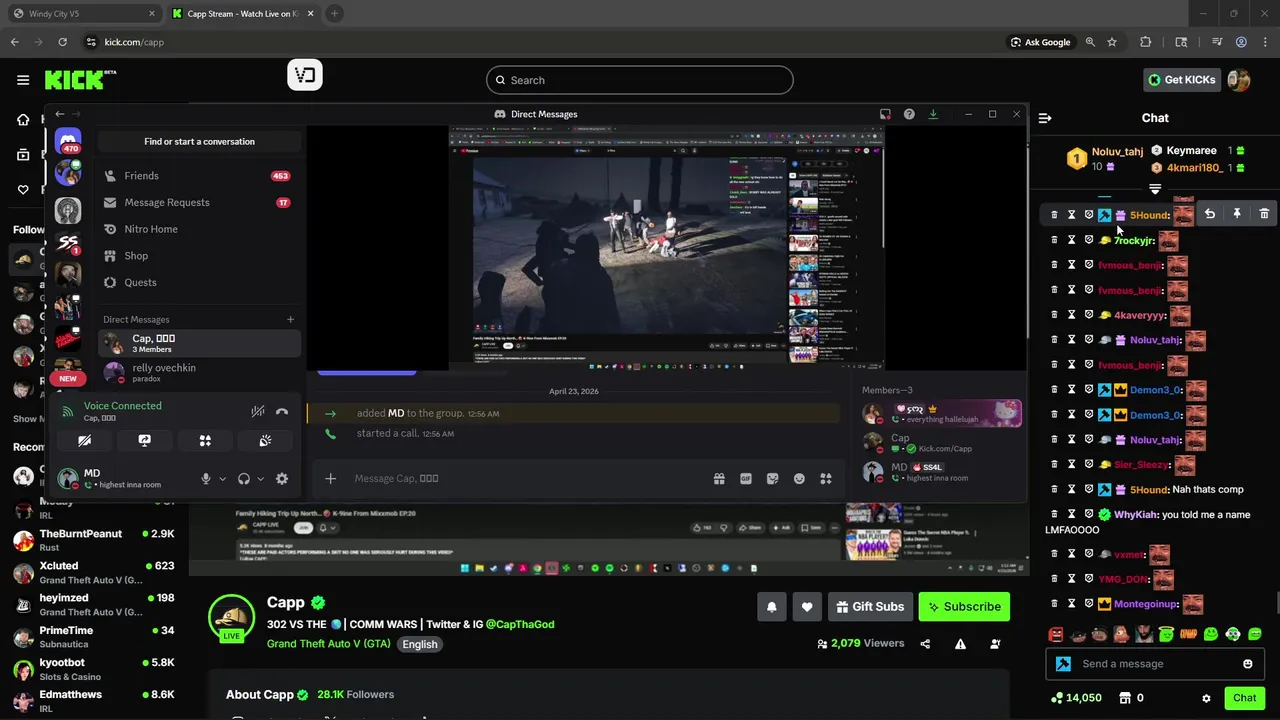Toggle follow heart for Capp
Image resolution: width=1280 pixels, height=720 pixels.
(x=807, y=607)
